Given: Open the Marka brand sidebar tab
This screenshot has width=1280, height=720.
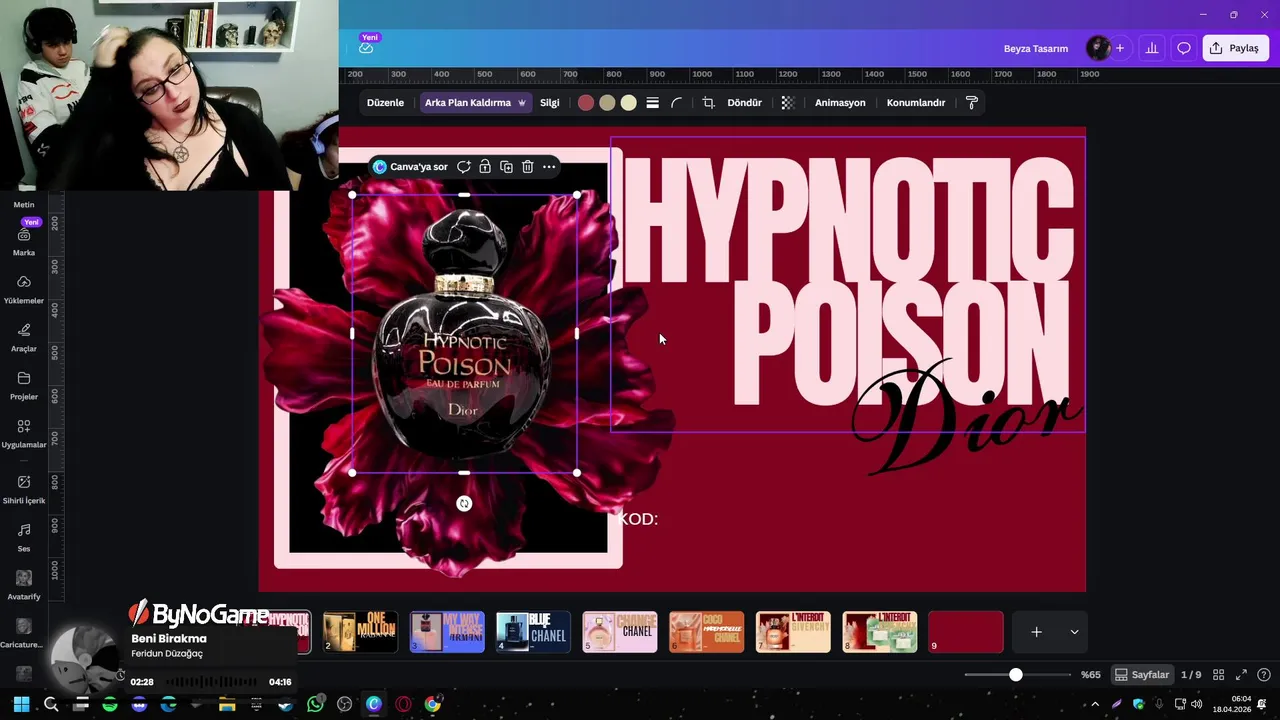Looking at the screenshot, I should 24,242.
